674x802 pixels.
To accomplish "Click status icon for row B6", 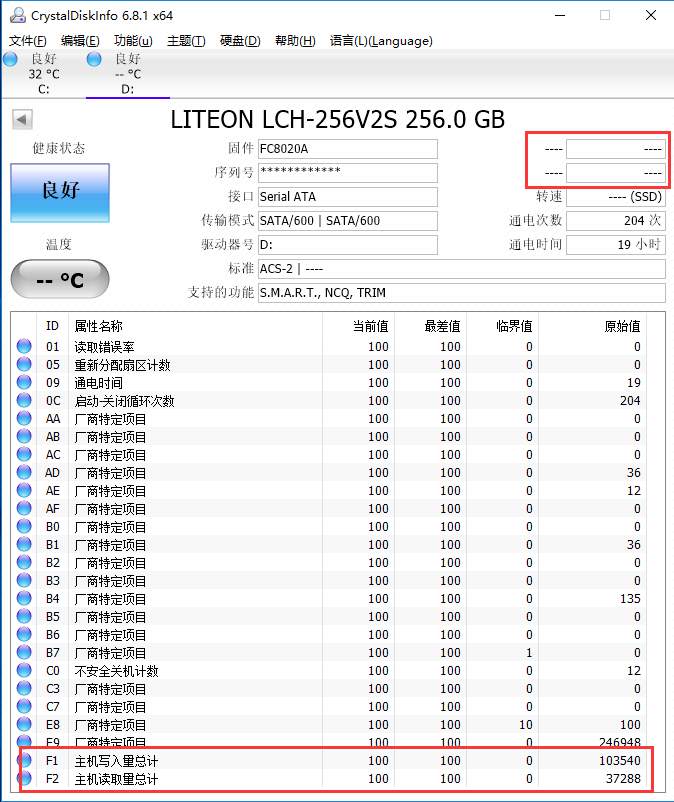I will click(24, 634).
